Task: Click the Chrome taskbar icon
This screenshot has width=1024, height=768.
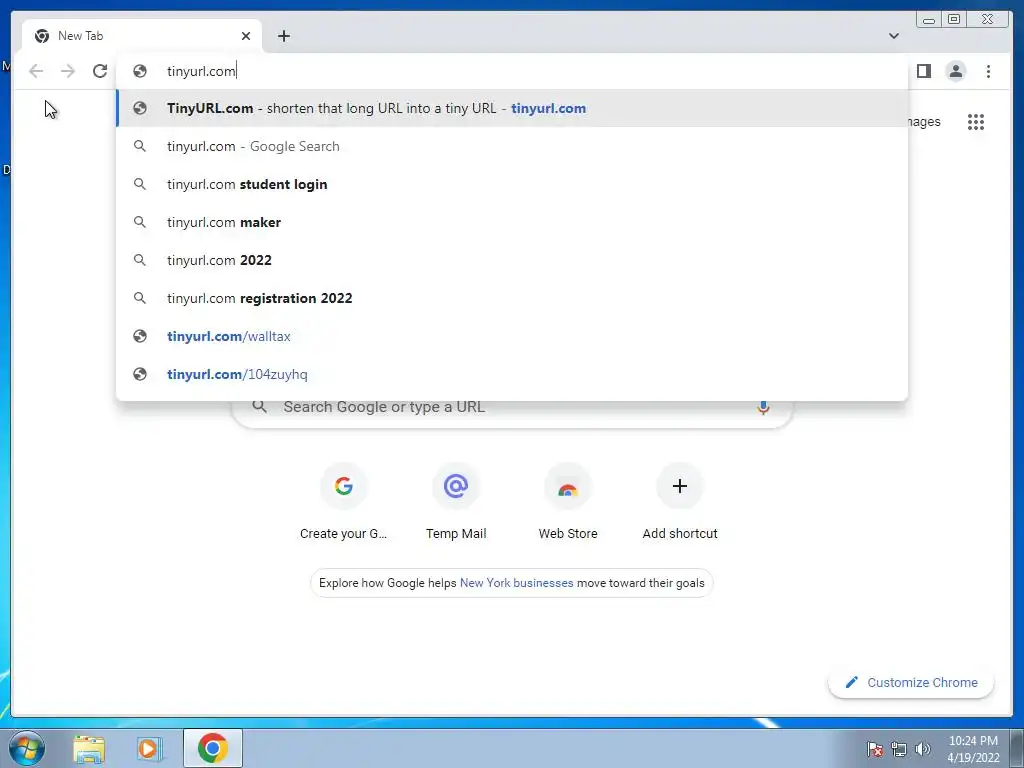Action: tap(213, 748)
